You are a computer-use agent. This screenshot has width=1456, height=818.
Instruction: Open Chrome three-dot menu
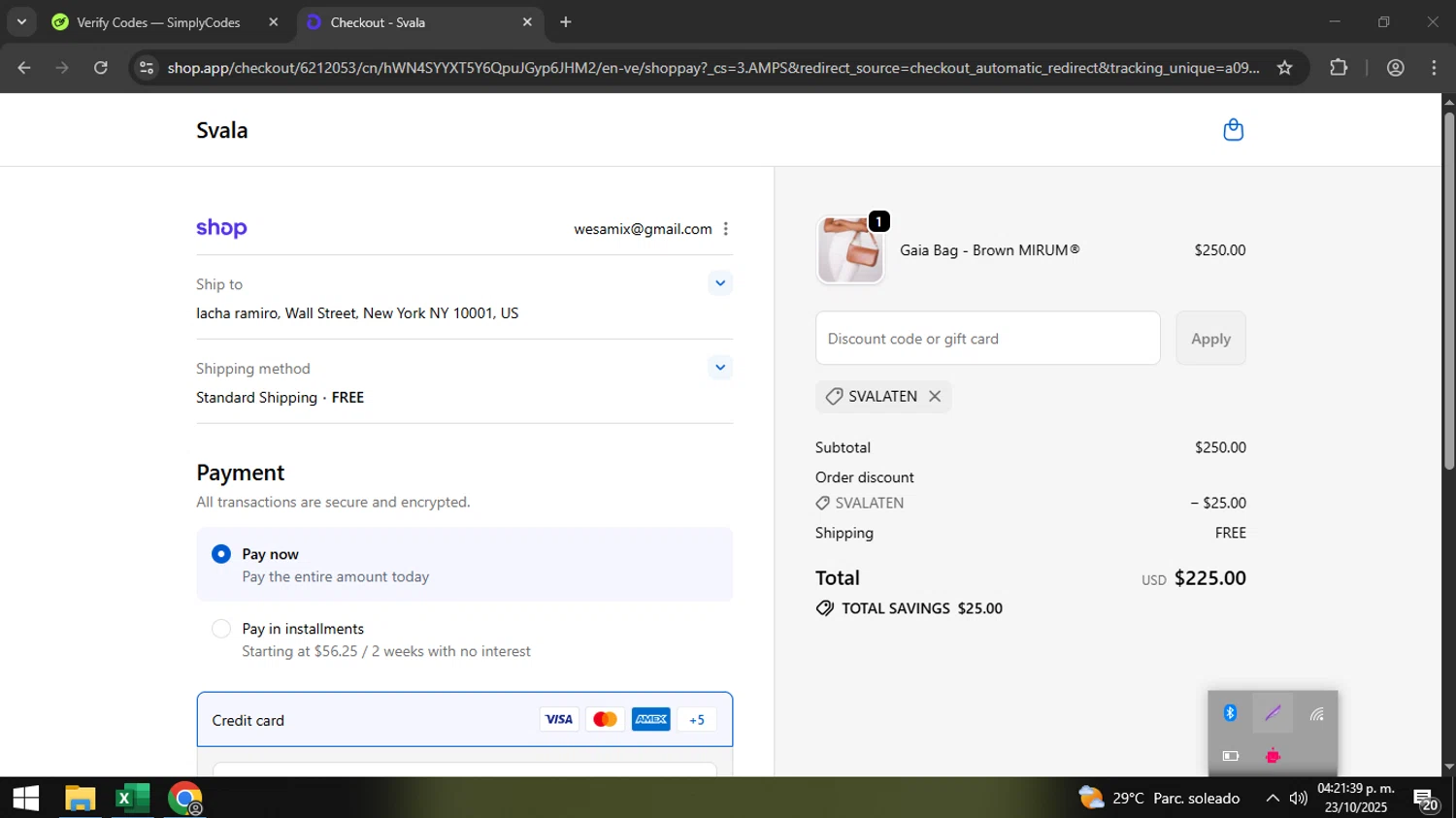pos(1434,68)
